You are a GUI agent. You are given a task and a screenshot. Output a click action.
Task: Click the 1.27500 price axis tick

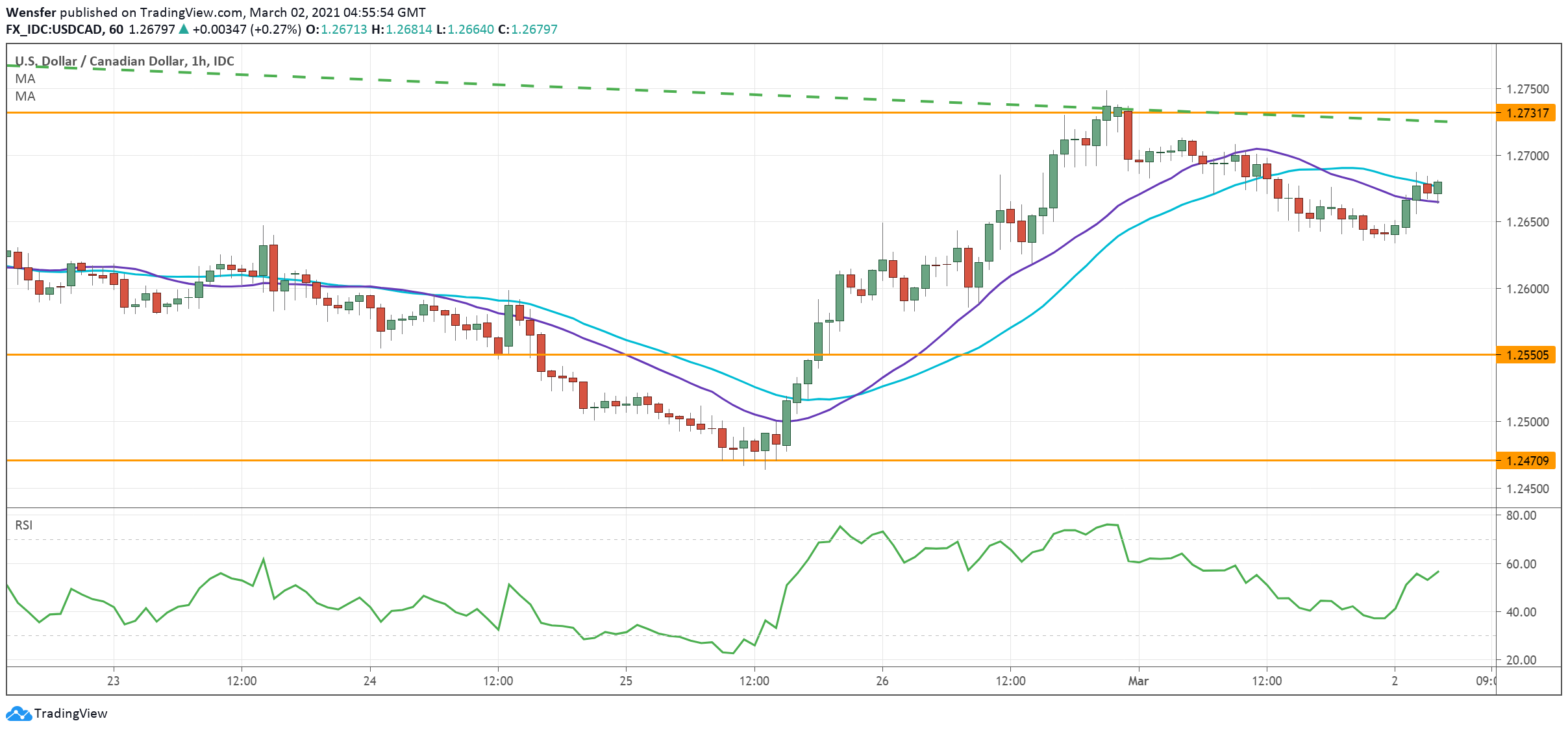coord(1527,89)
